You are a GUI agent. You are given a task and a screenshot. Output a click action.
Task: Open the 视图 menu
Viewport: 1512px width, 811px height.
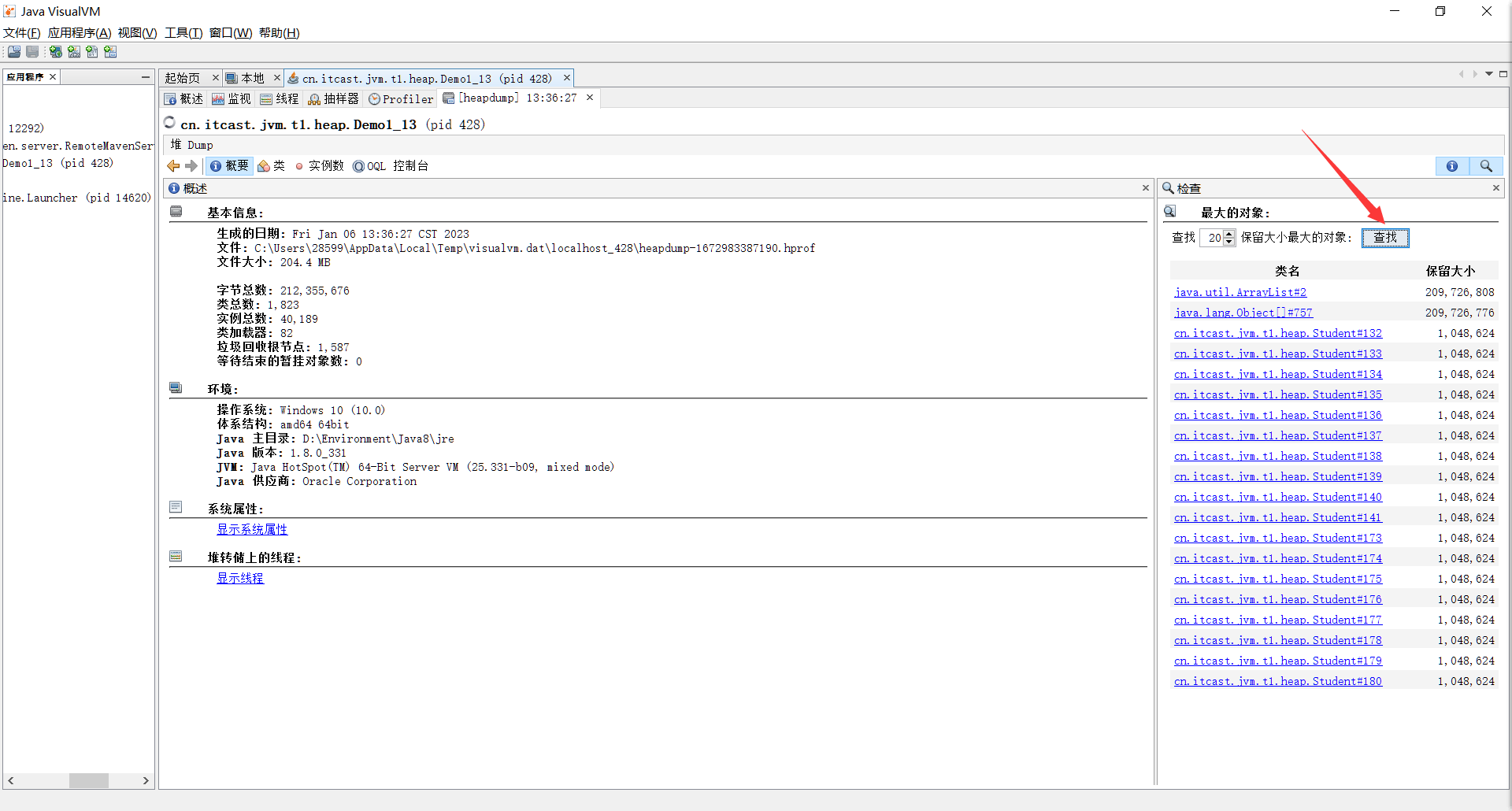pyautogui.click(x=137, y=33)
